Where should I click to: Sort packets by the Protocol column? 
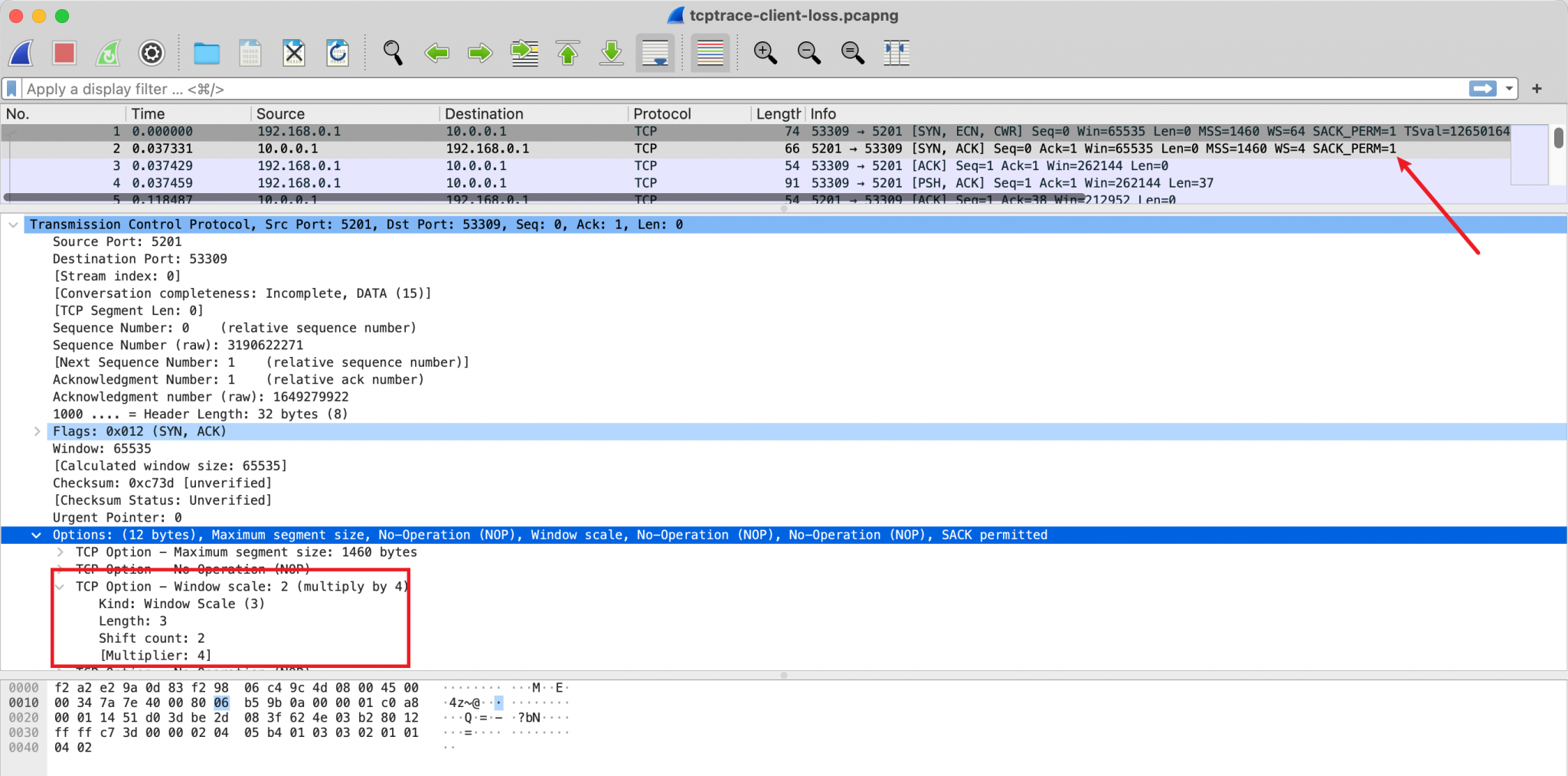689,113
